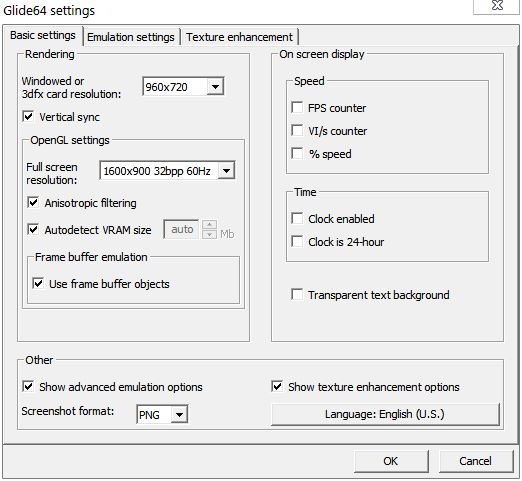The height and width of the screenshot is (481, 522).
Task: Enable the % speed checkbox
Action: pyautogui.click(x=297, y=153)
